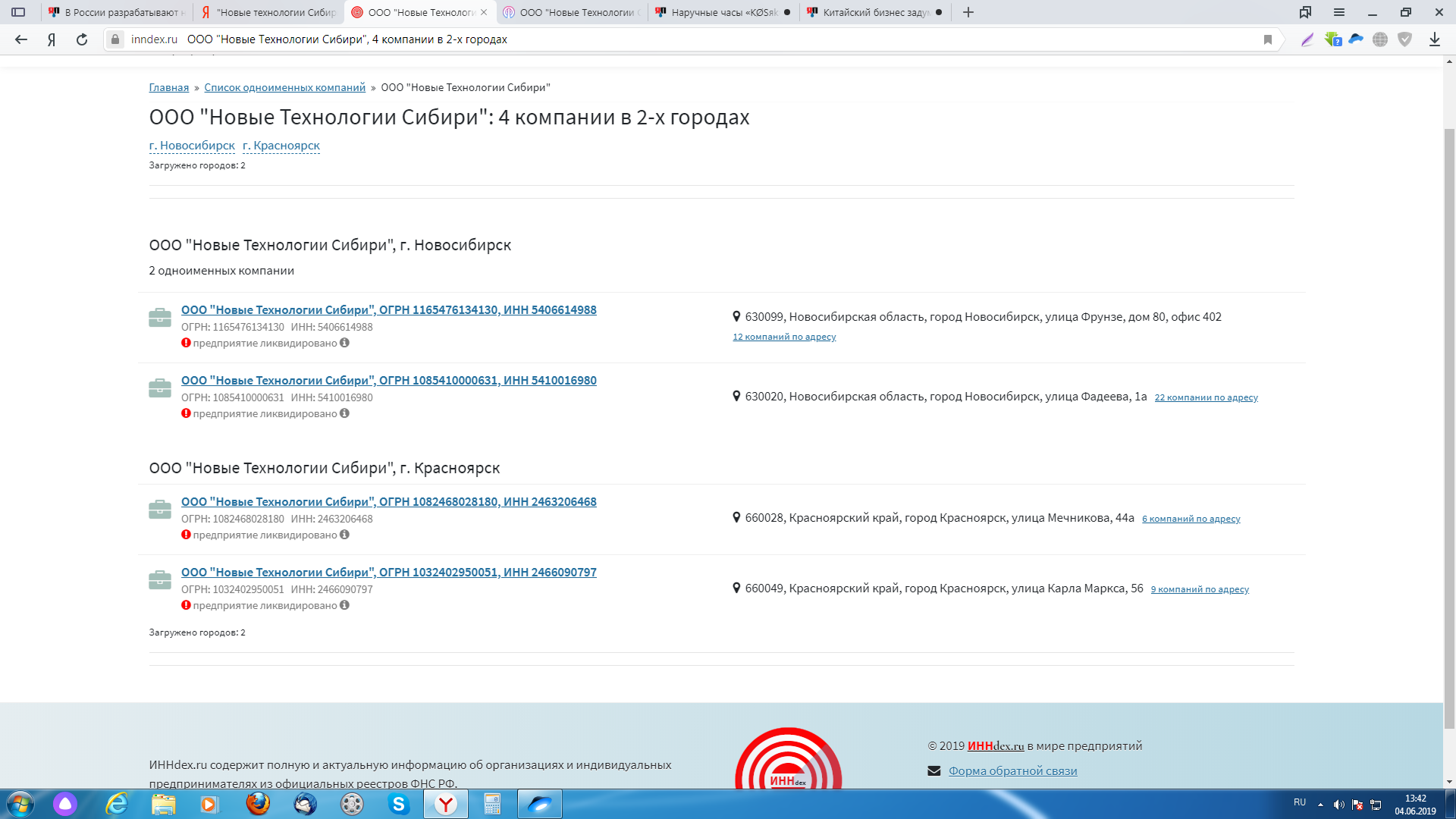
Task: Click info icon for ИНН 5410016980 company
Action: (x=344, y=413)
